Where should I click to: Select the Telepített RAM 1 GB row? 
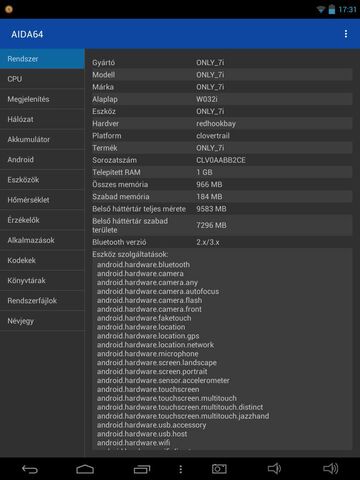(222, 172)
